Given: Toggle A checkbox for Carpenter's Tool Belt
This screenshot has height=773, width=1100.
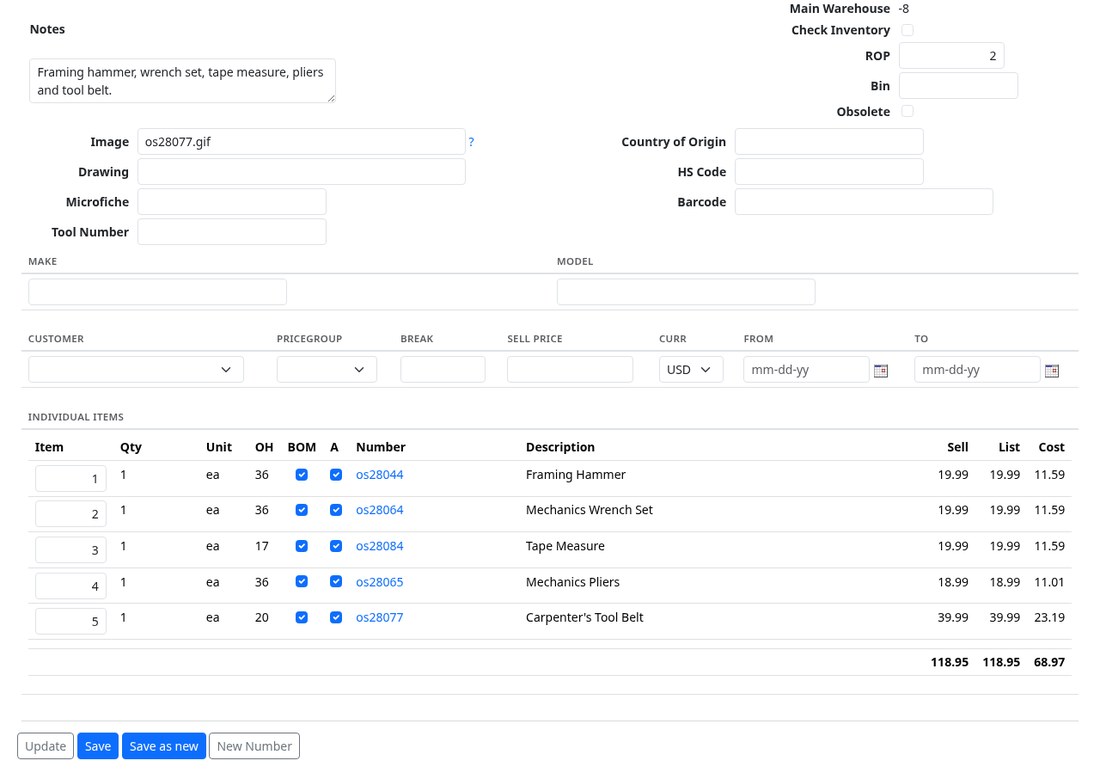Looking at the screenshot, I should [x=336, y=617].
